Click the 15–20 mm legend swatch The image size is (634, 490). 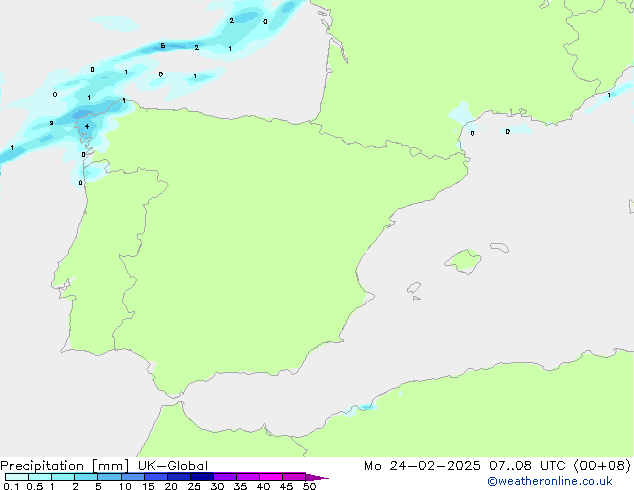(156, 477)
